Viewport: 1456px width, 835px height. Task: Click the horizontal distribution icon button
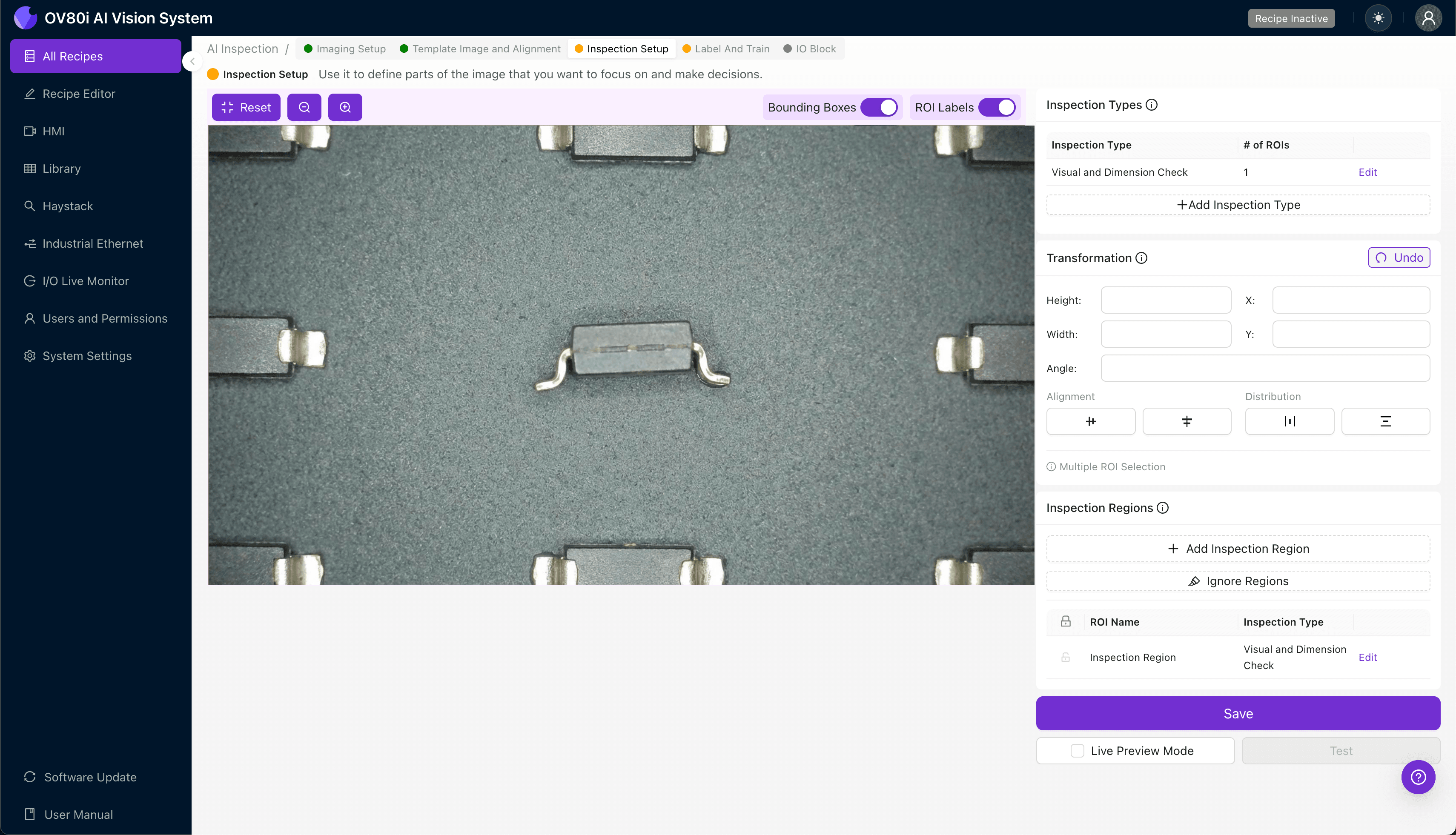[1289, 421]
